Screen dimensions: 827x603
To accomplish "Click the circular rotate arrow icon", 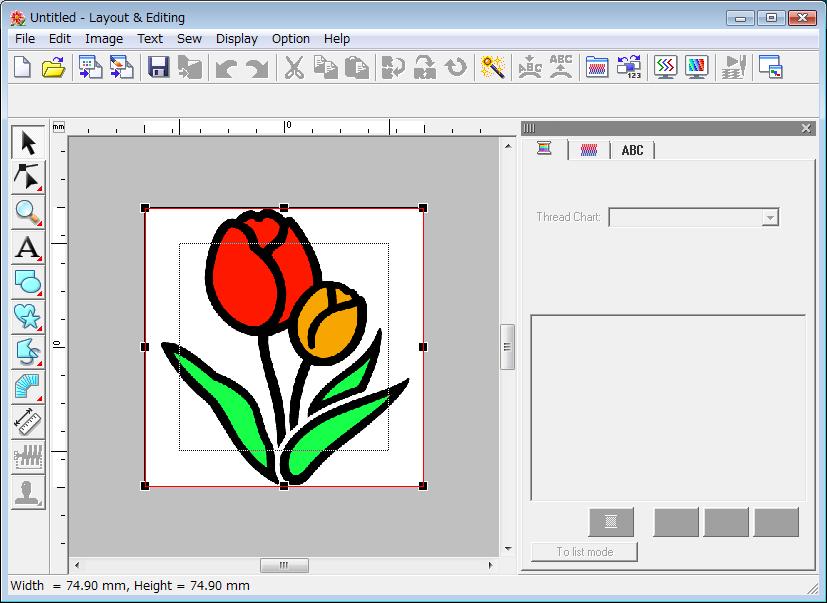I will [x=456, y=68].
